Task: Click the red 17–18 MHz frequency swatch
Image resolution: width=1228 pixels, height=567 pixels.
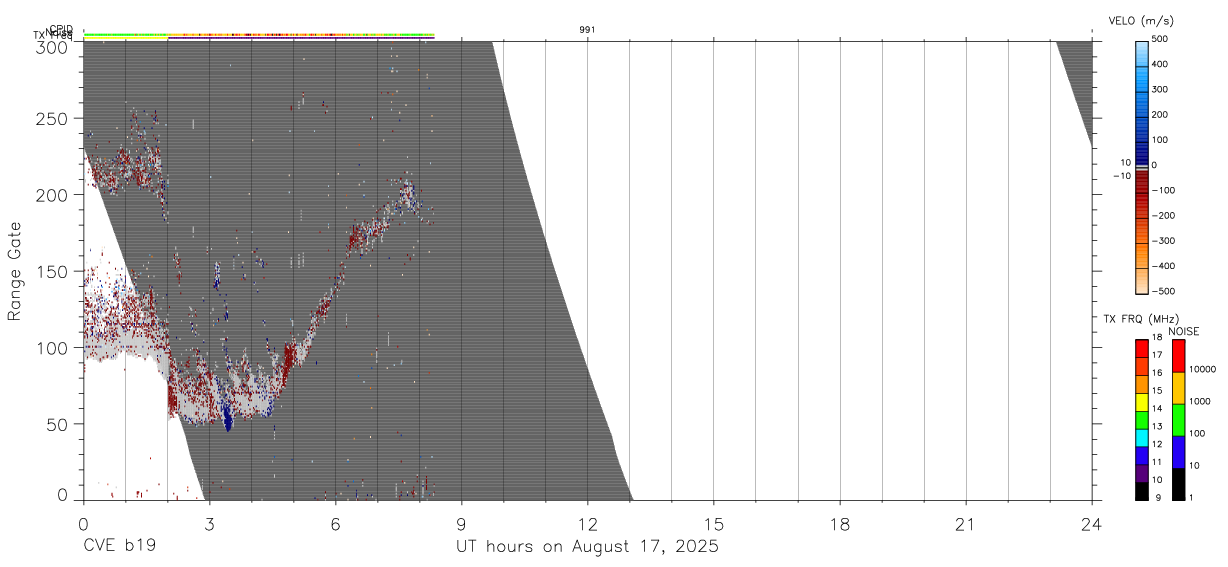Action: click(x=1142, y=348)
